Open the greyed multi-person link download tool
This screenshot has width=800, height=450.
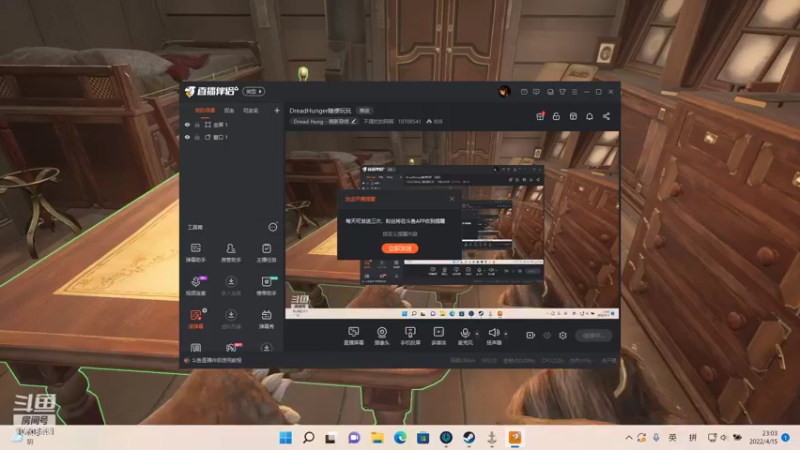coord(231,286)
